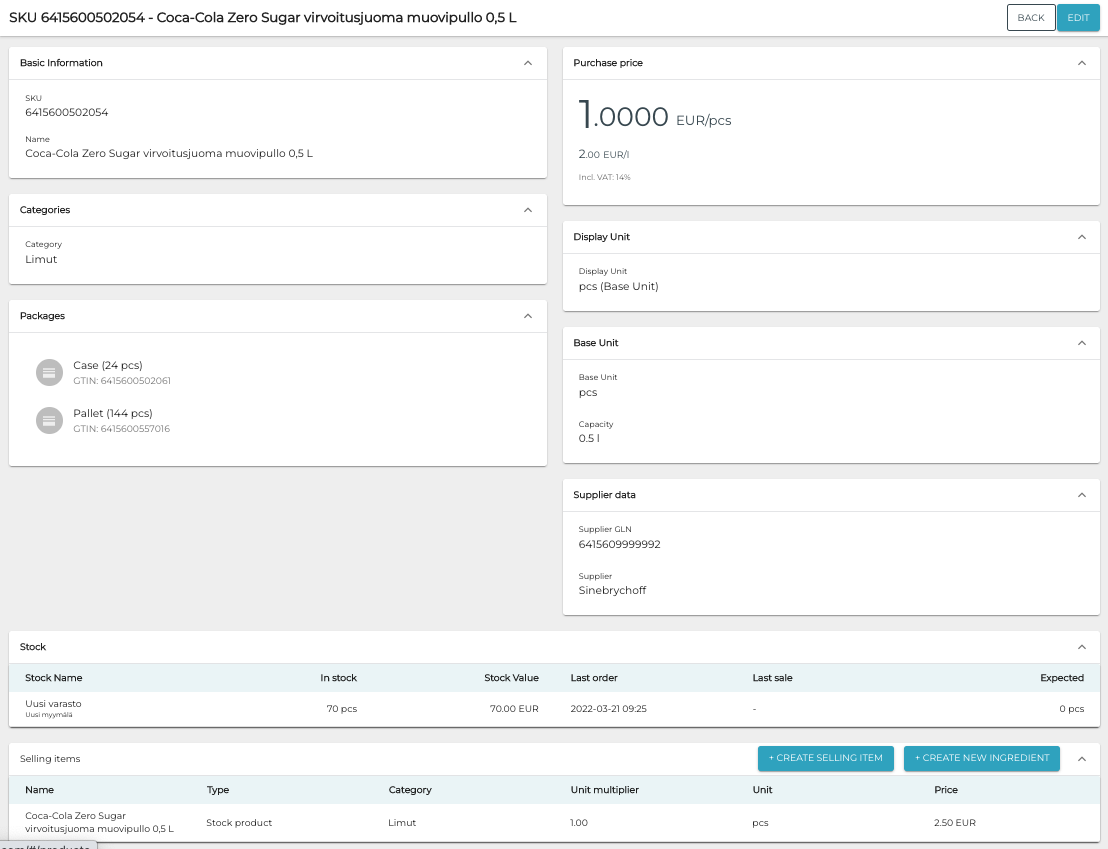Image resolution: width=1108 pixels, height=849 pixels.
Task: Collapse the Base Unit panel
Action: pos(1081,343)
